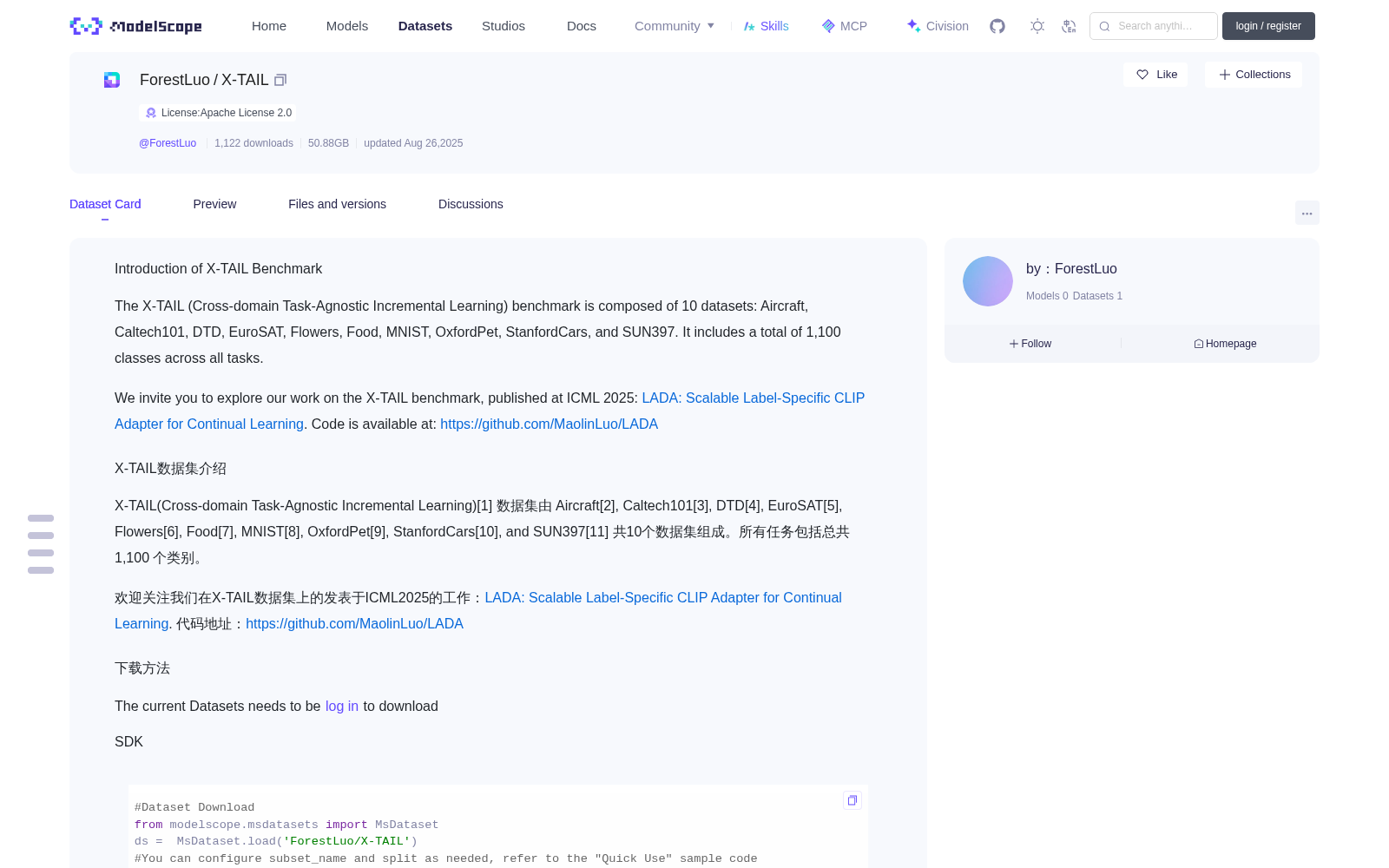The width and height of the screenshot is (1389, 868).
Task: Copy the SDK code snippet
Action: click(x=852, y=800)
